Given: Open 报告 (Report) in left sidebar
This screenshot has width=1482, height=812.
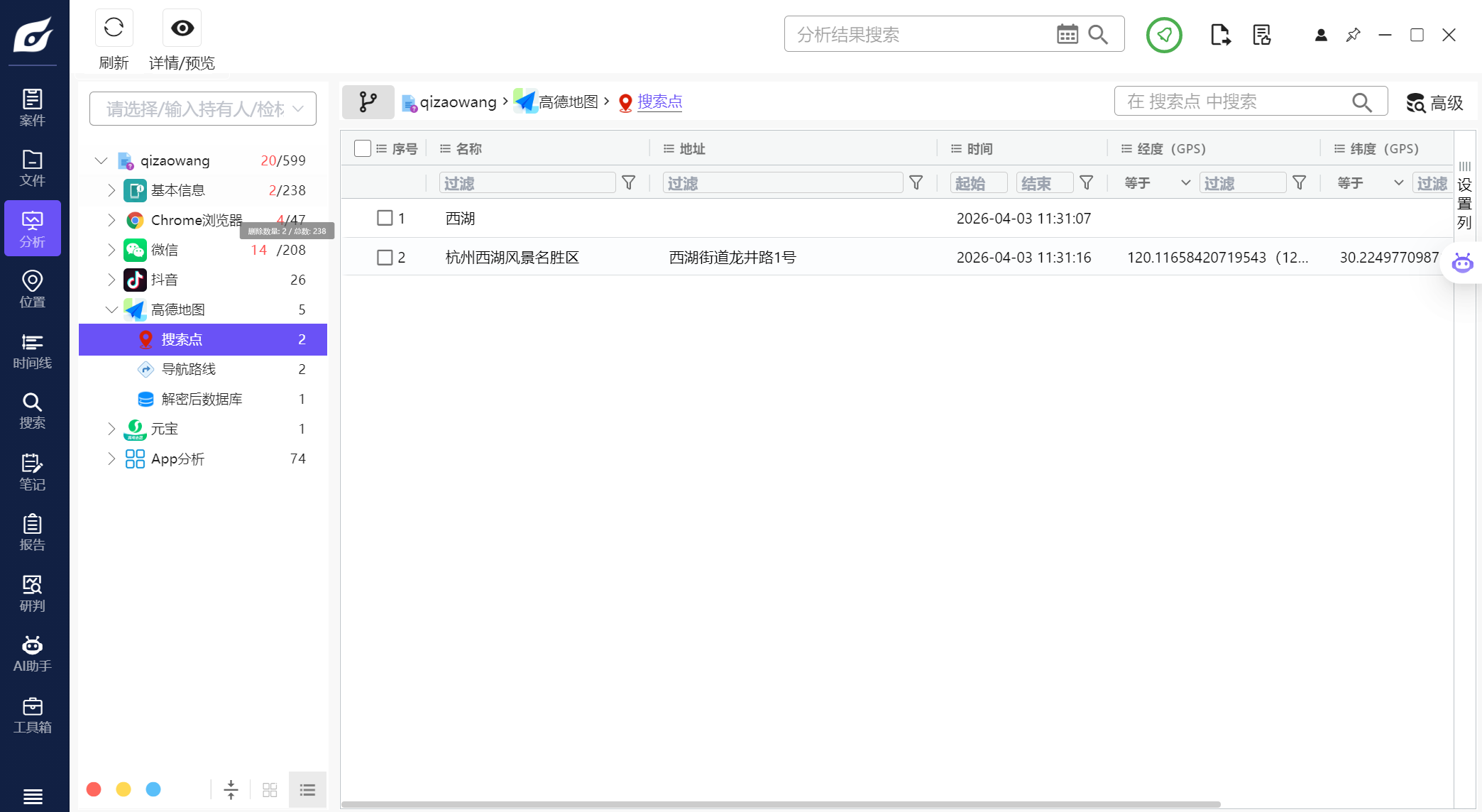Looking at the screenshot, I should 33,532.
